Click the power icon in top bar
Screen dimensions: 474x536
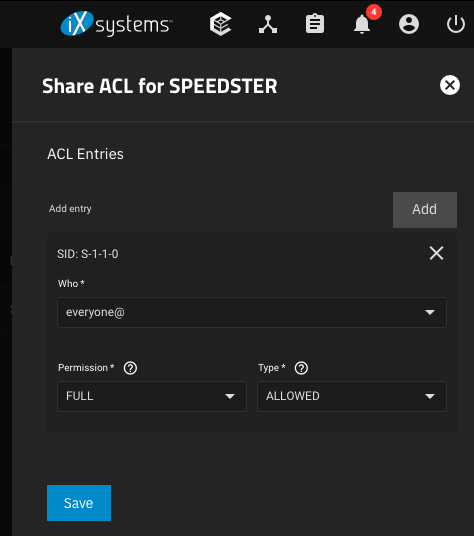(456, 24)
